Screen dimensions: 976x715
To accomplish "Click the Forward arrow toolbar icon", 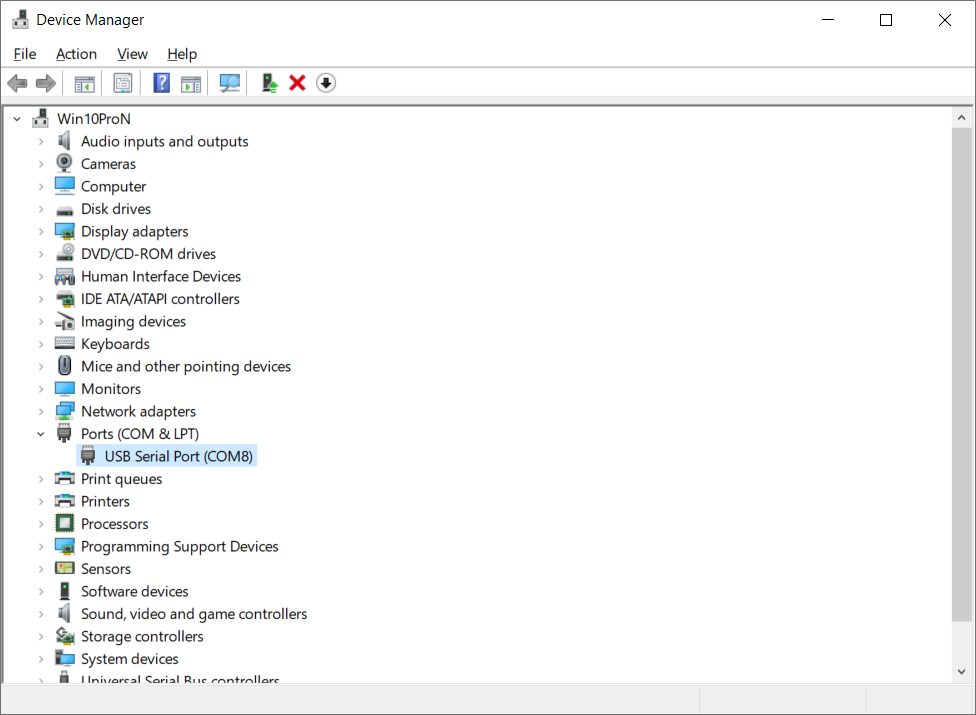I will tap(46, 83).
